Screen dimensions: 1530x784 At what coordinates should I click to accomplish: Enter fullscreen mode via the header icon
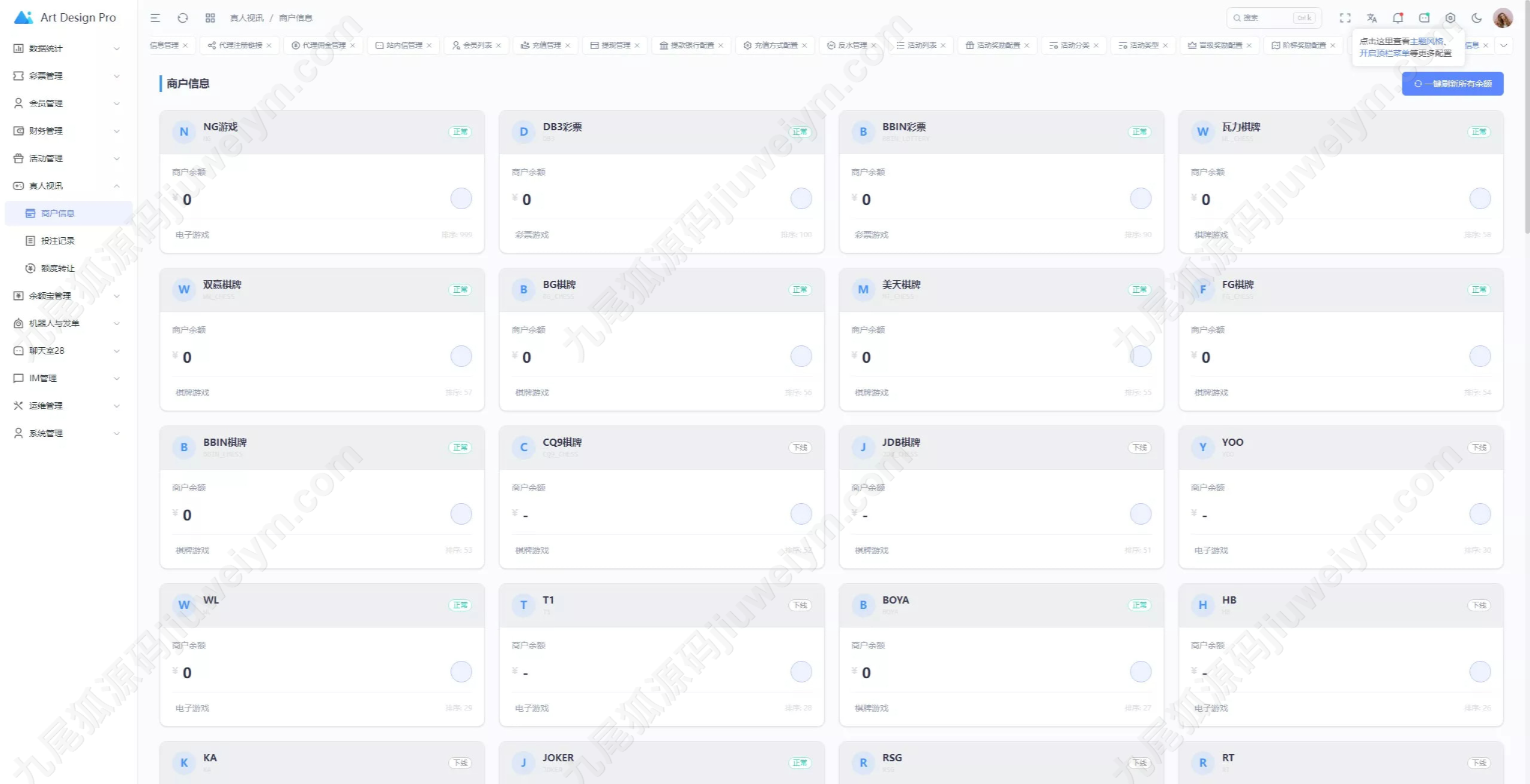click(1345, 18)
